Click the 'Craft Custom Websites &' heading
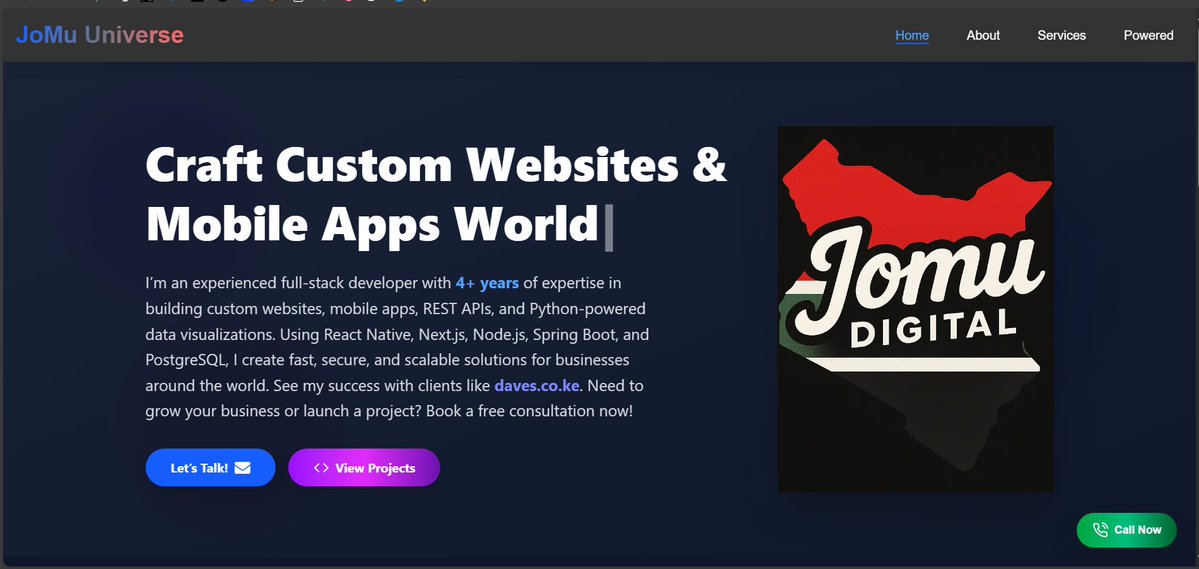Image resolution: width=1199 pixels, height=569 pixels. click(x=436, y=164)
